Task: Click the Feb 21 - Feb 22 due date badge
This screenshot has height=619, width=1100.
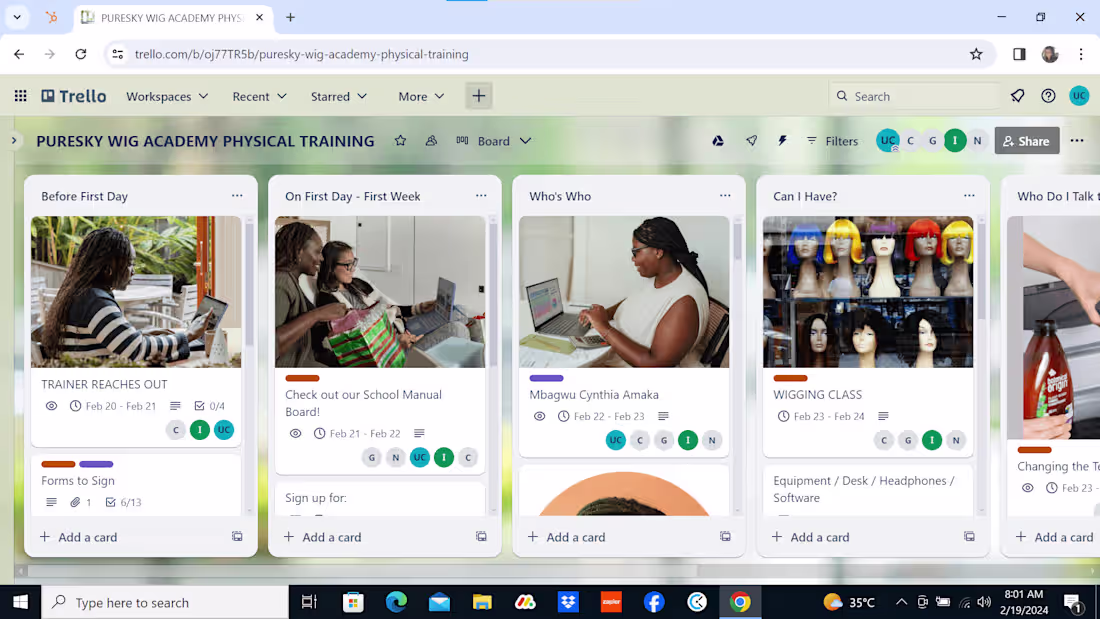Action: coord(357,433)
